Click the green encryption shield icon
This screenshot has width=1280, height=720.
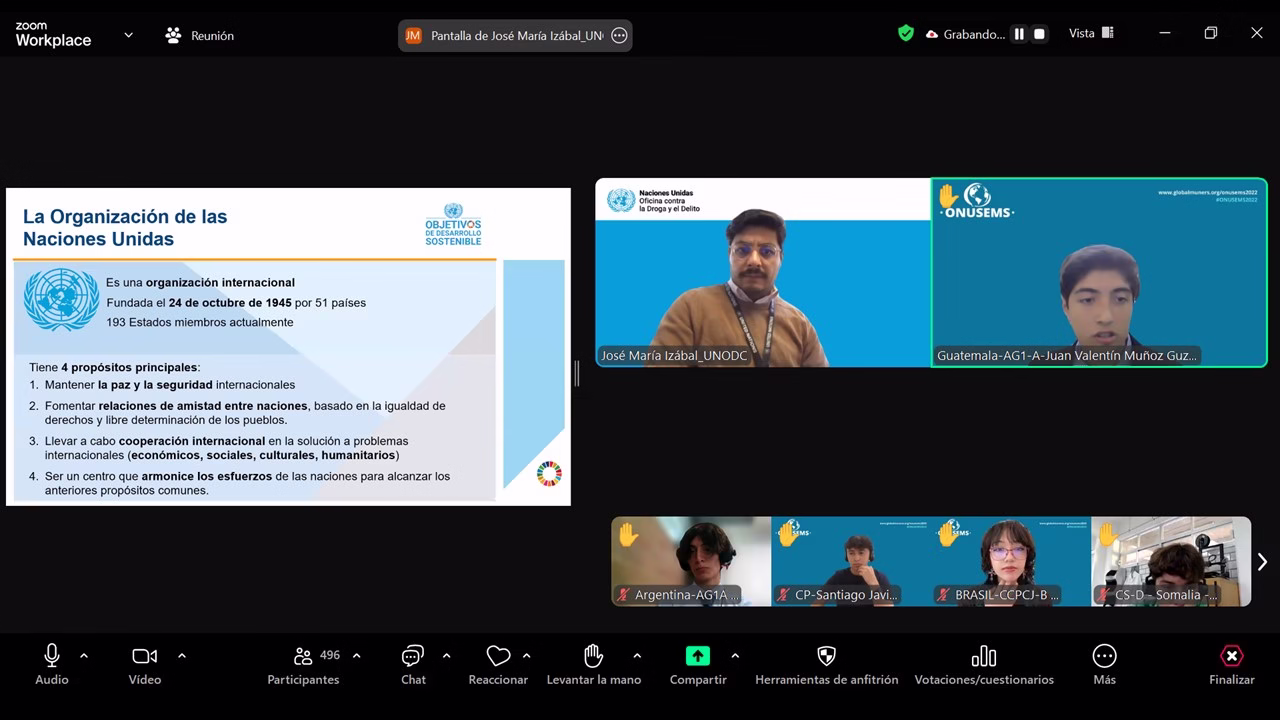click(906, 34)
